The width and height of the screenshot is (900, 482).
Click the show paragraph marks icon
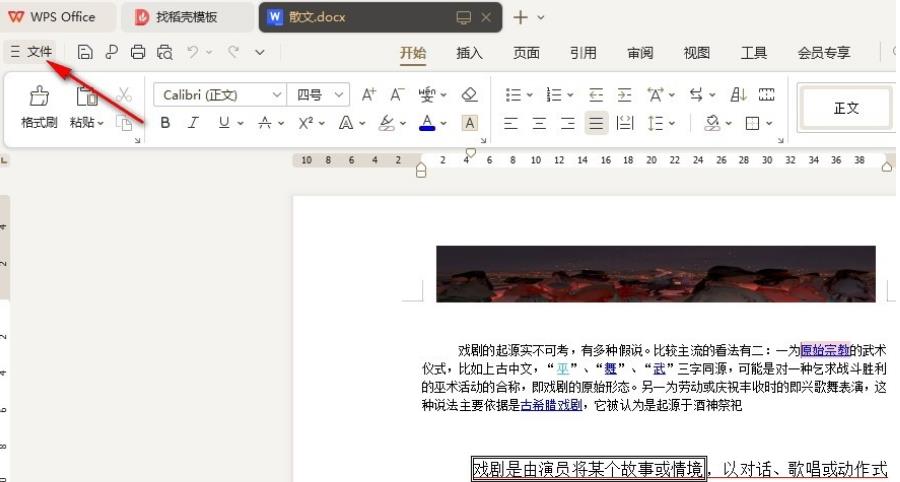point(766,95)
